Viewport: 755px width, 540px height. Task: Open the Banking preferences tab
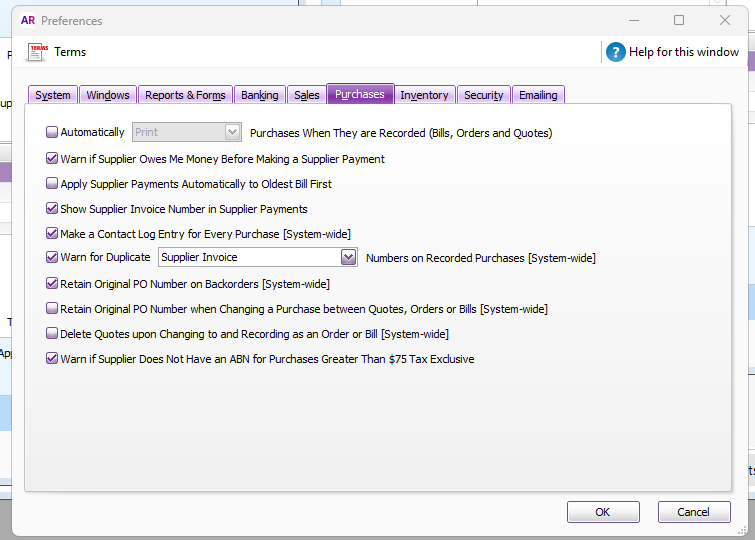pyautogui.click(x=260, y=95)
